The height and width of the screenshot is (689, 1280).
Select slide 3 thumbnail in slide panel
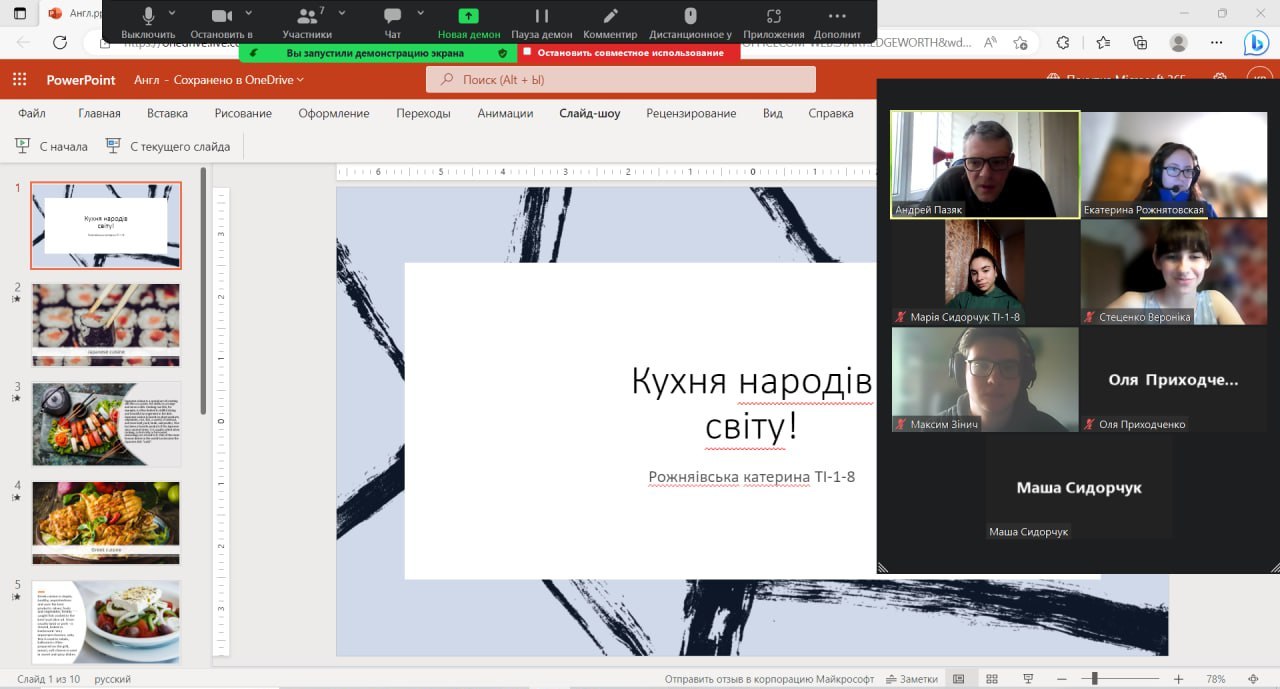click(106, 423)
